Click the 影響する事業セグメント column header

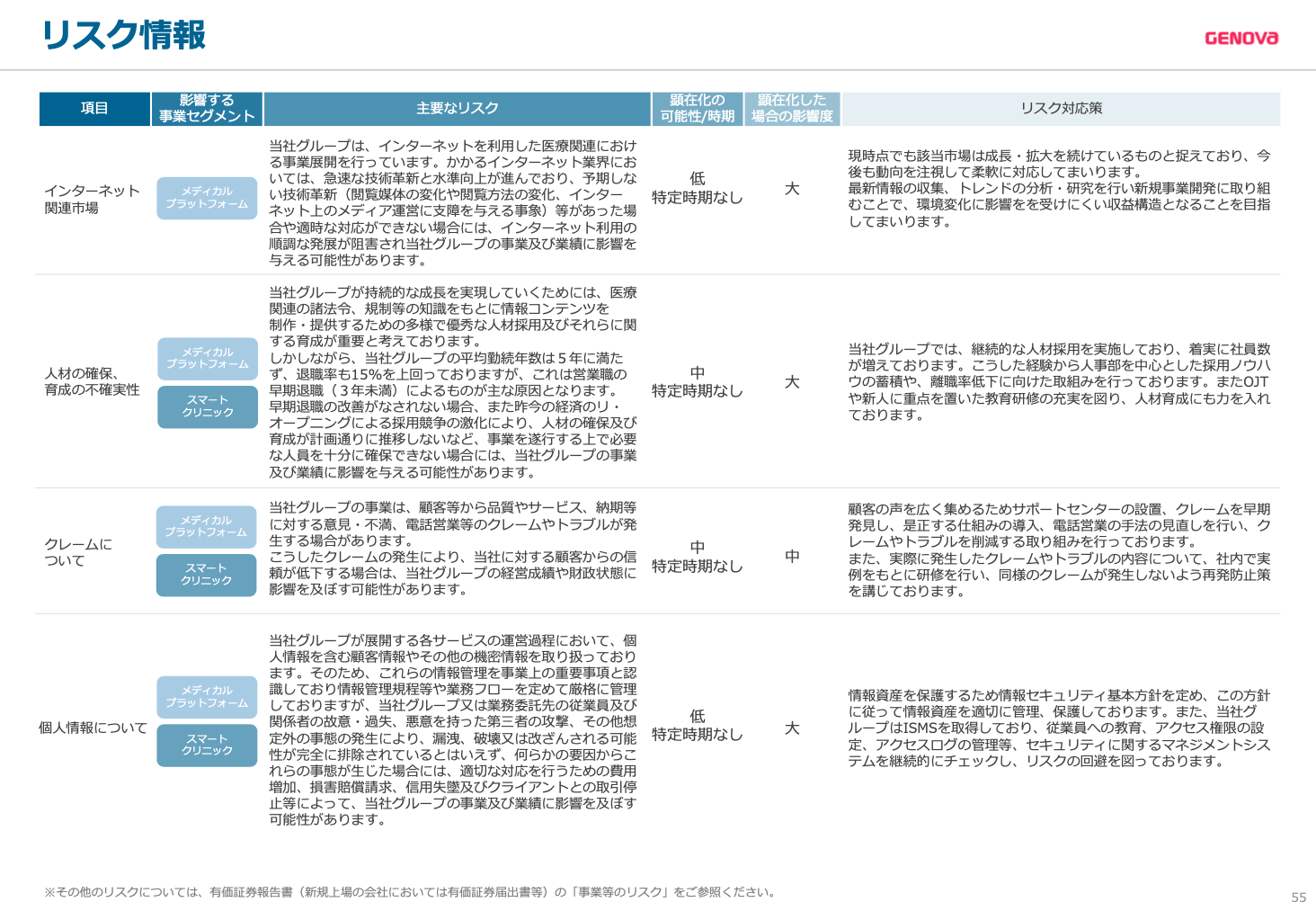click(208, 109)
